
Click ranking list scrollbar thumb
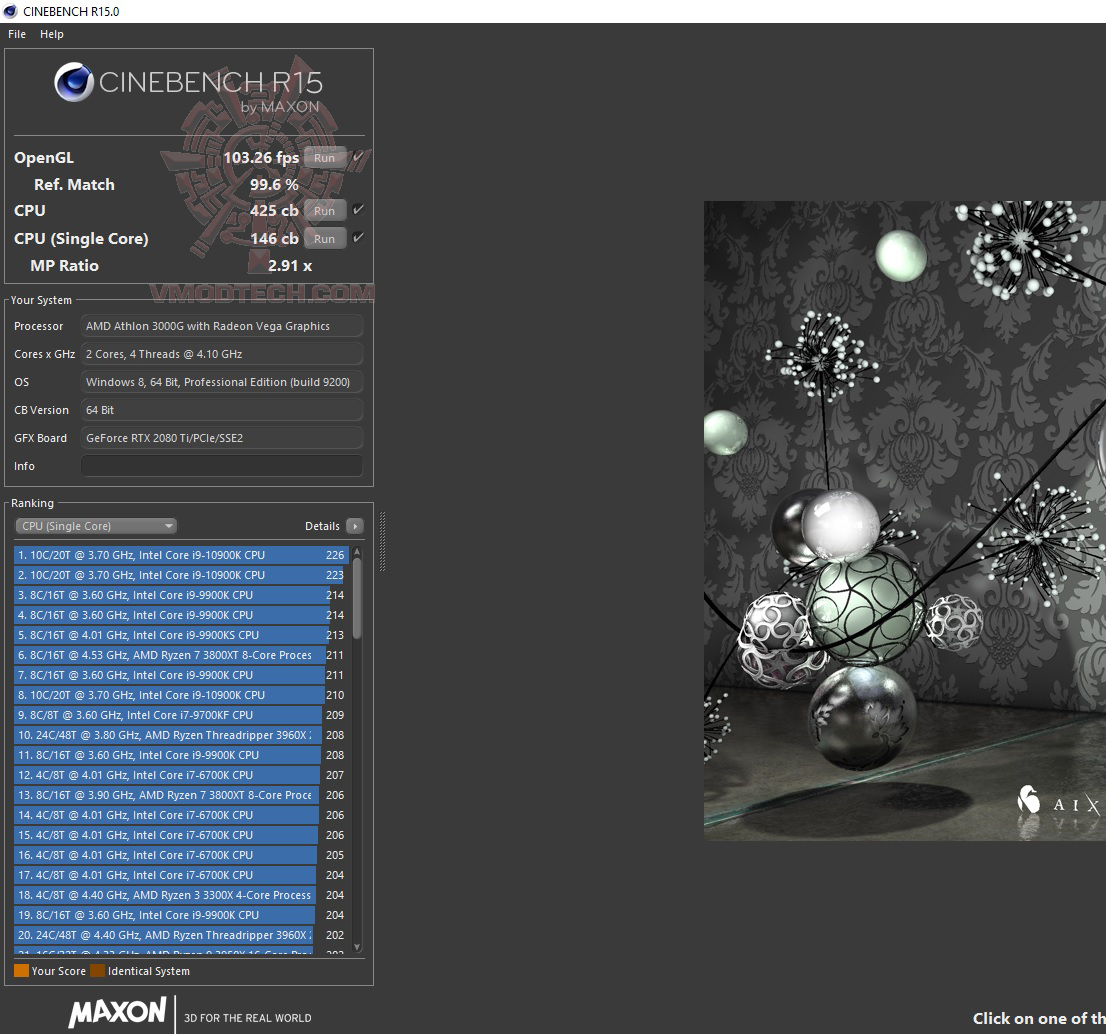357,598
